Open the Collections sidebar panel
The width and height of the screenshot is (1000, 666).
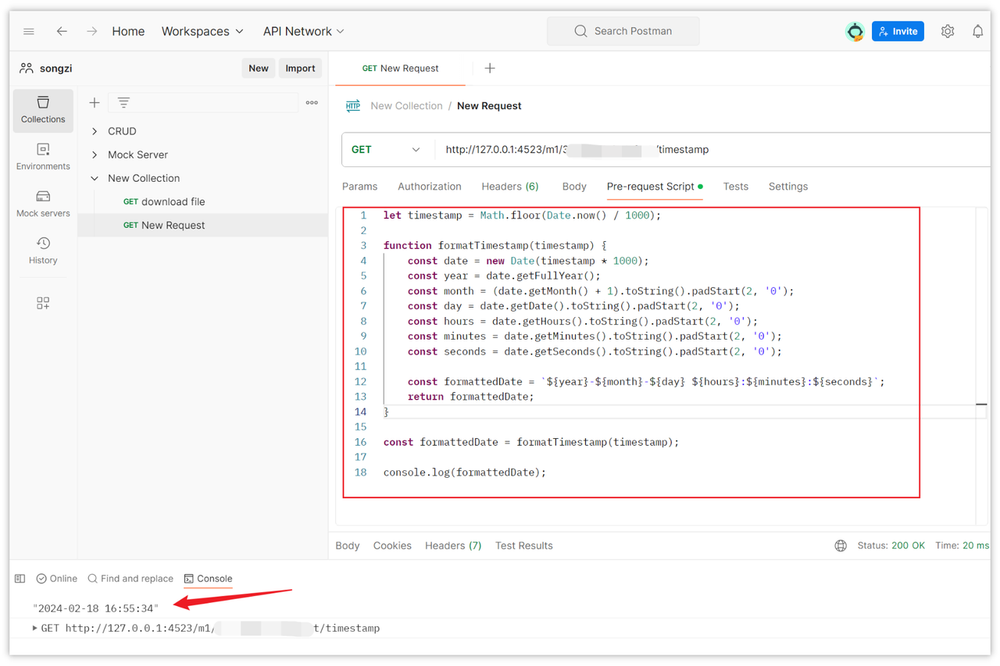coord(43,110)
